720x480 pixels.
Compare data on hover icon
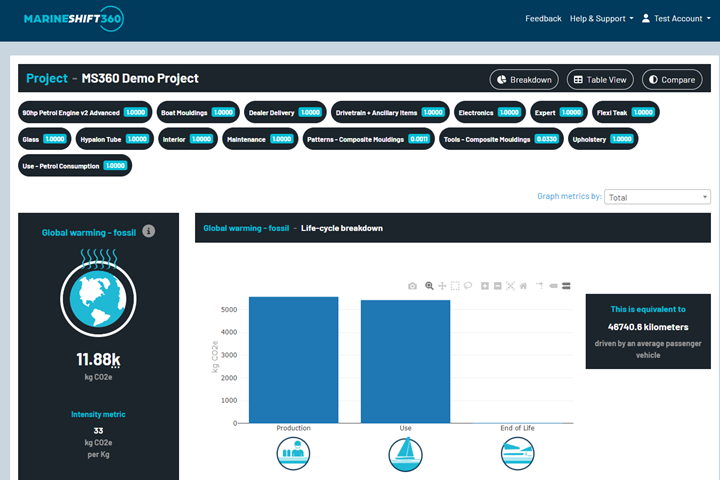point(566,286)
